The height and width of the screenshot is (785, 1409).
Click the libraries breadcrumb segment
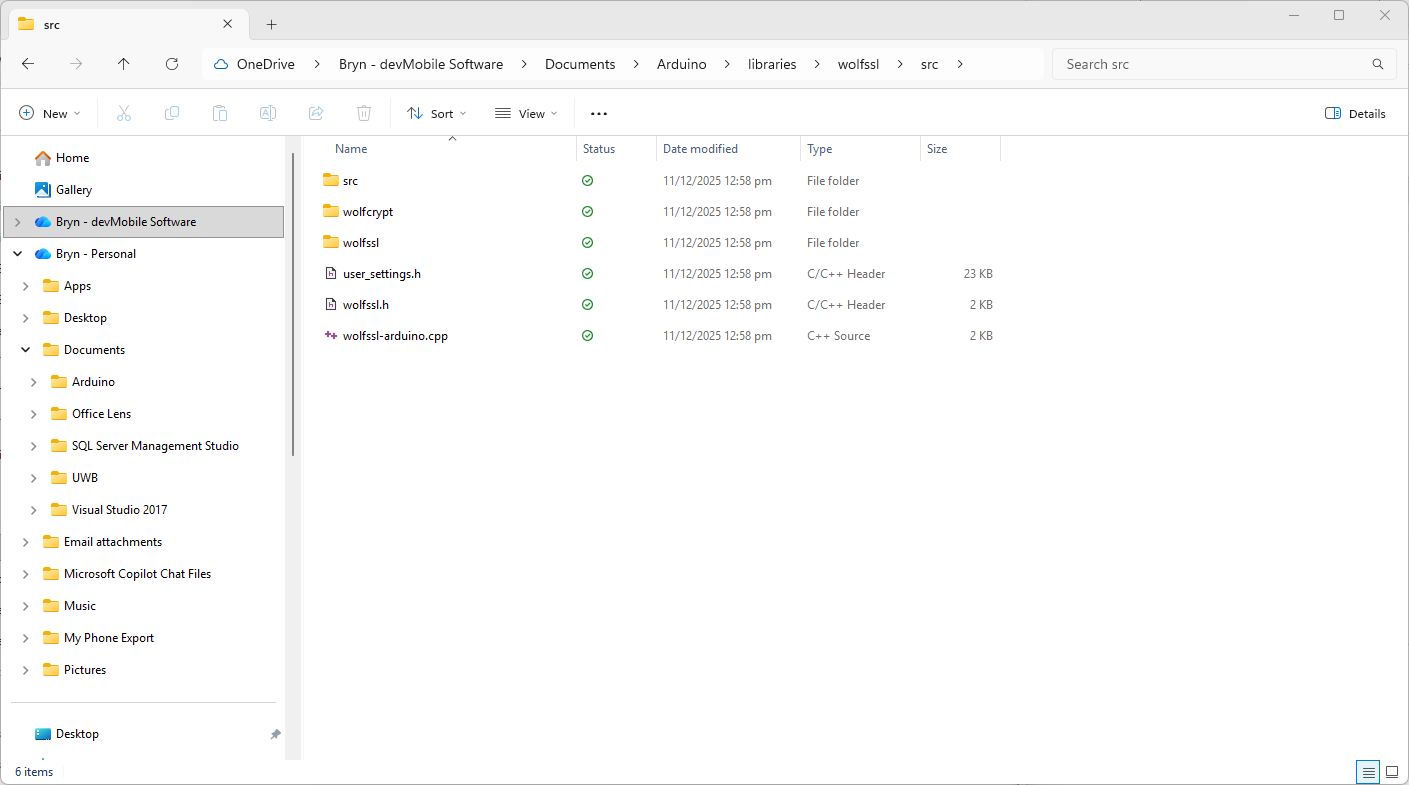772,64
